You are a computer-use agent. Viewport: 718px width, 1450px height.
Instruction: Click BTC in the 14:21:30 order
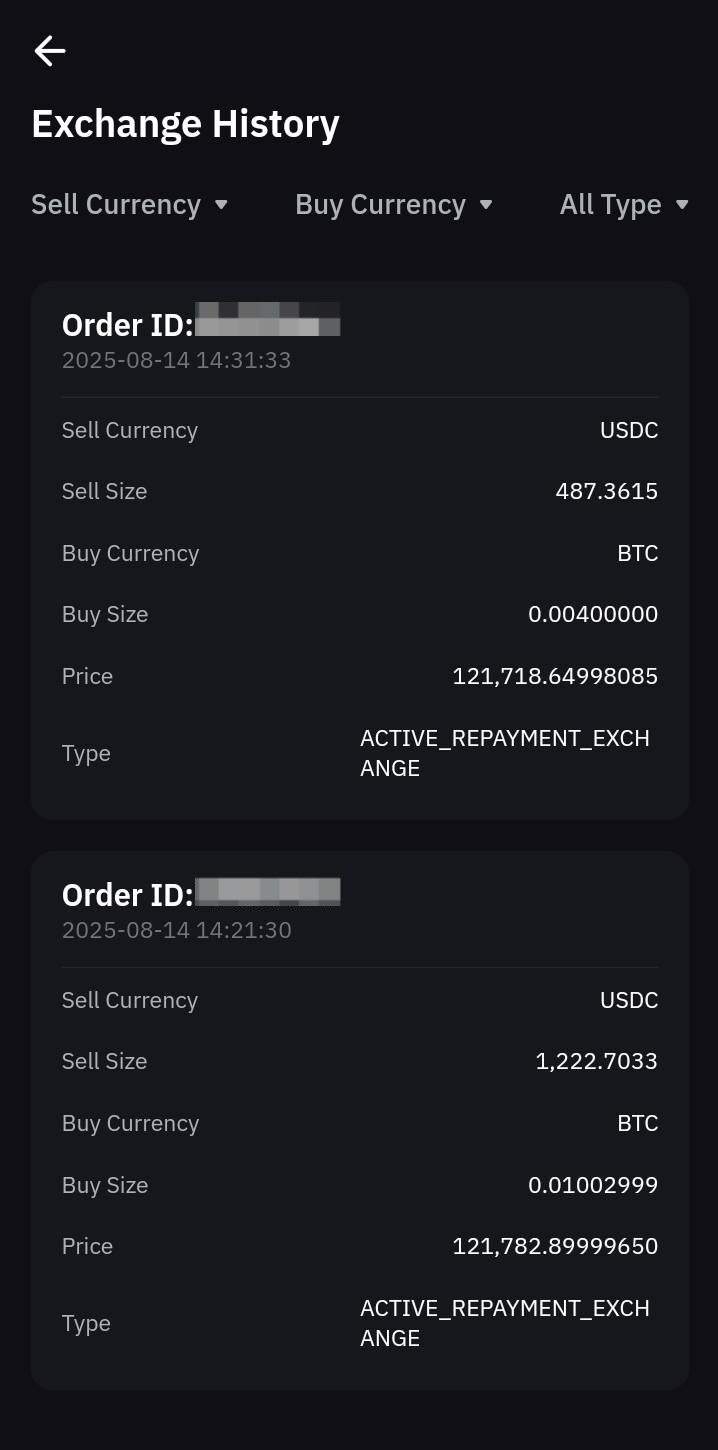click(x=637, y=1123)
